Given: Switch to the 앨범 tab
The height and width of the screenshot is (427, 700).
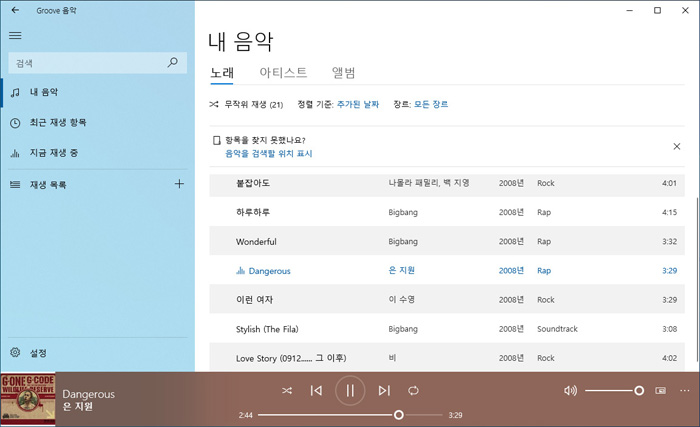Looking at the screenshot, I should (343, 73).
